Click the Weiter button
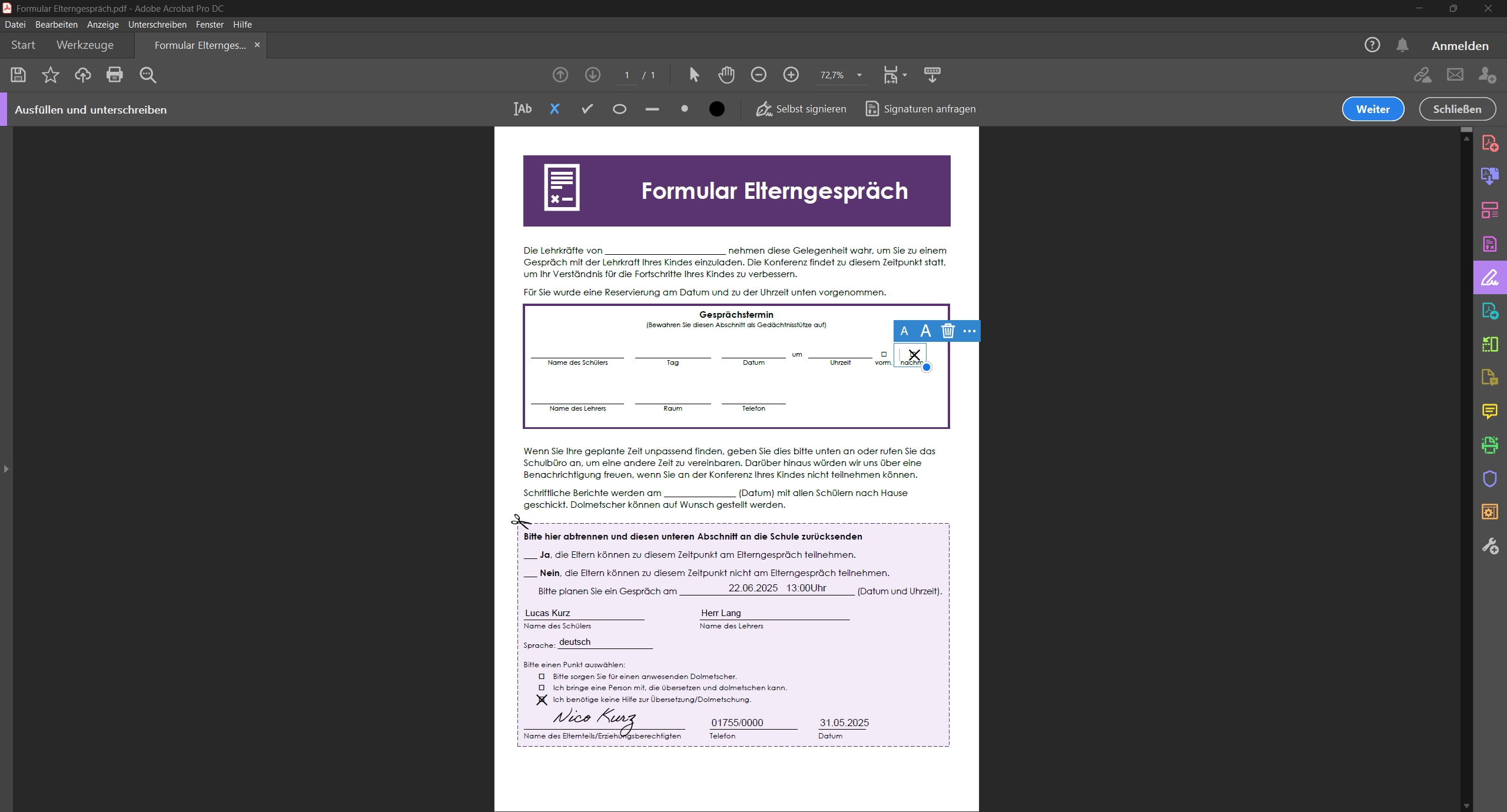 pos(1372,109)
